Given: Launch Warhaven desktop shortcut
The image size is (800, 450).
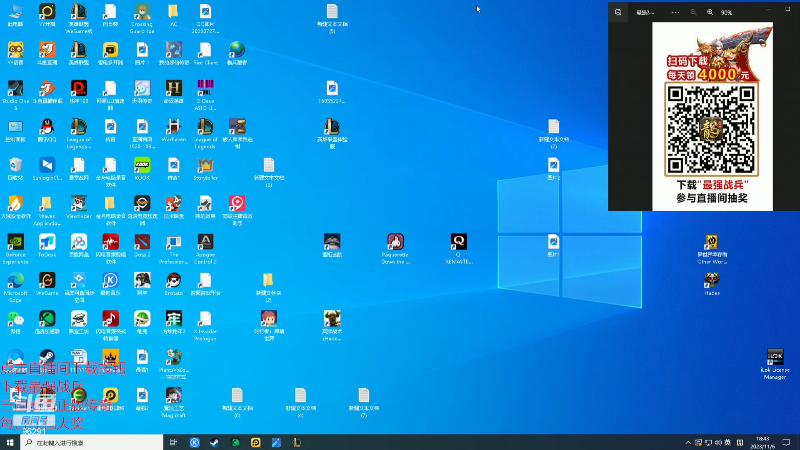Looking at the screenshot, I should click(x=173, y=131).
